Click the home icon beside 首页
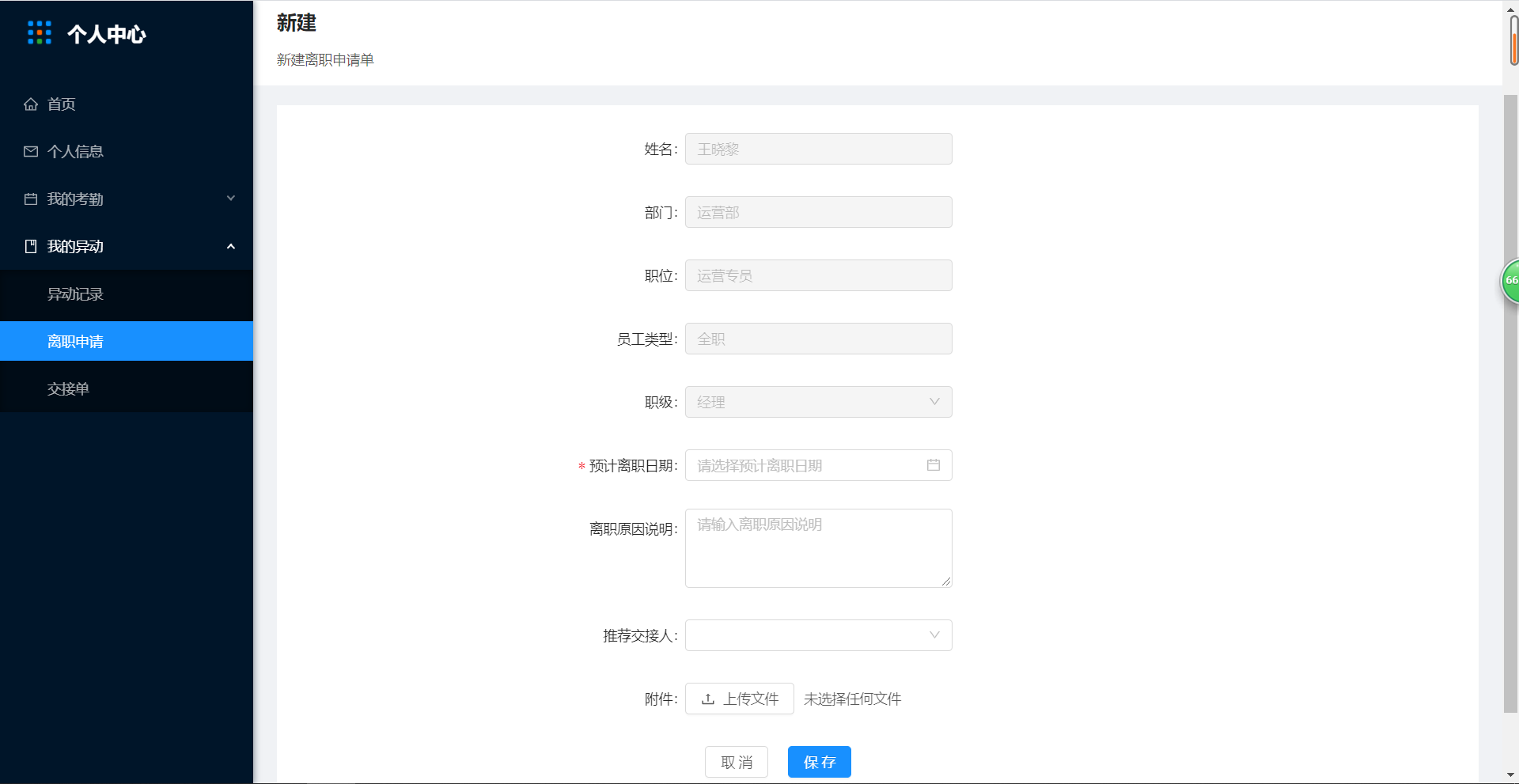 click(31, 104)
